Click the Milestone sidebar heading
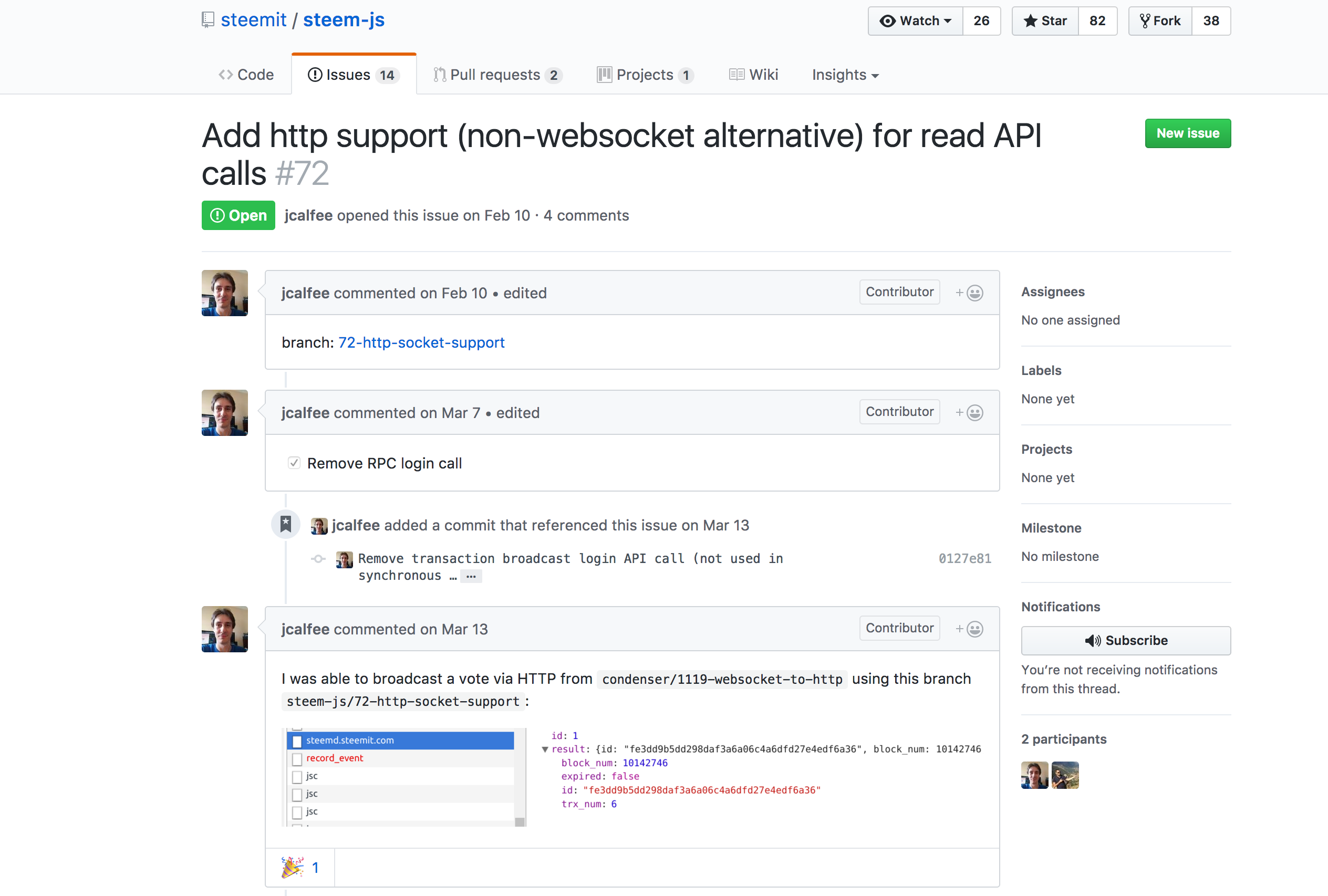Screen dimensions: 1328x896 1052,528
